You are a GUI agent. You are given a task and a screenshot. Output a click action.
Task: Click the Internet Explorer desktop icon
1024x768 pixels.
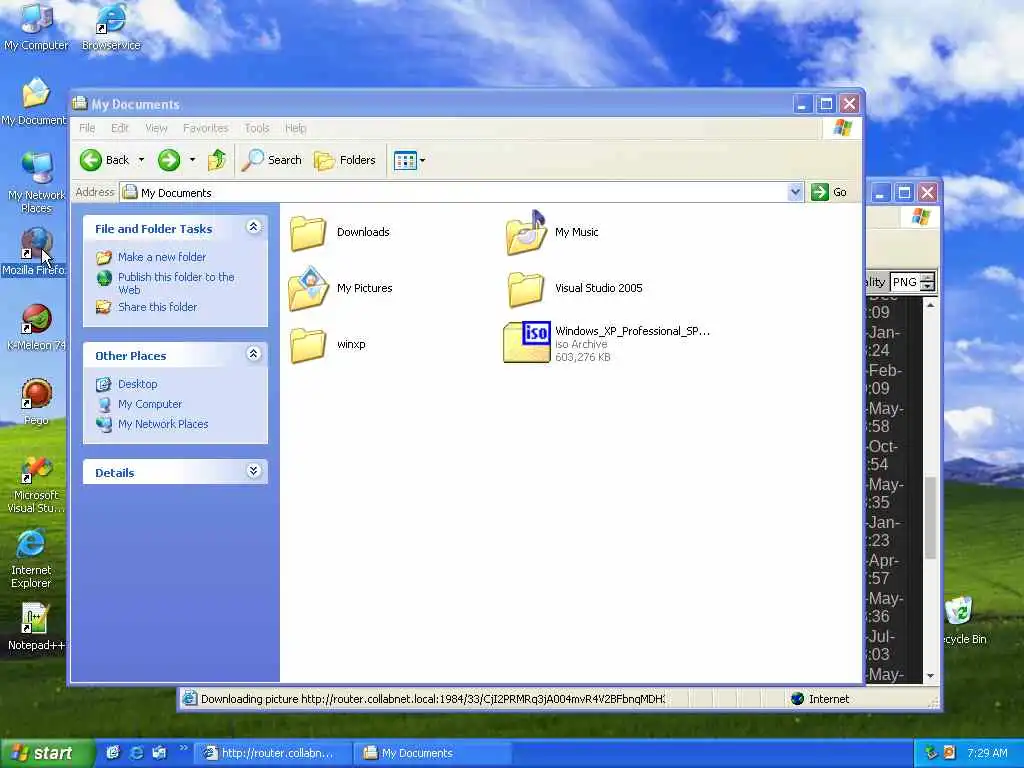[31, 559]
